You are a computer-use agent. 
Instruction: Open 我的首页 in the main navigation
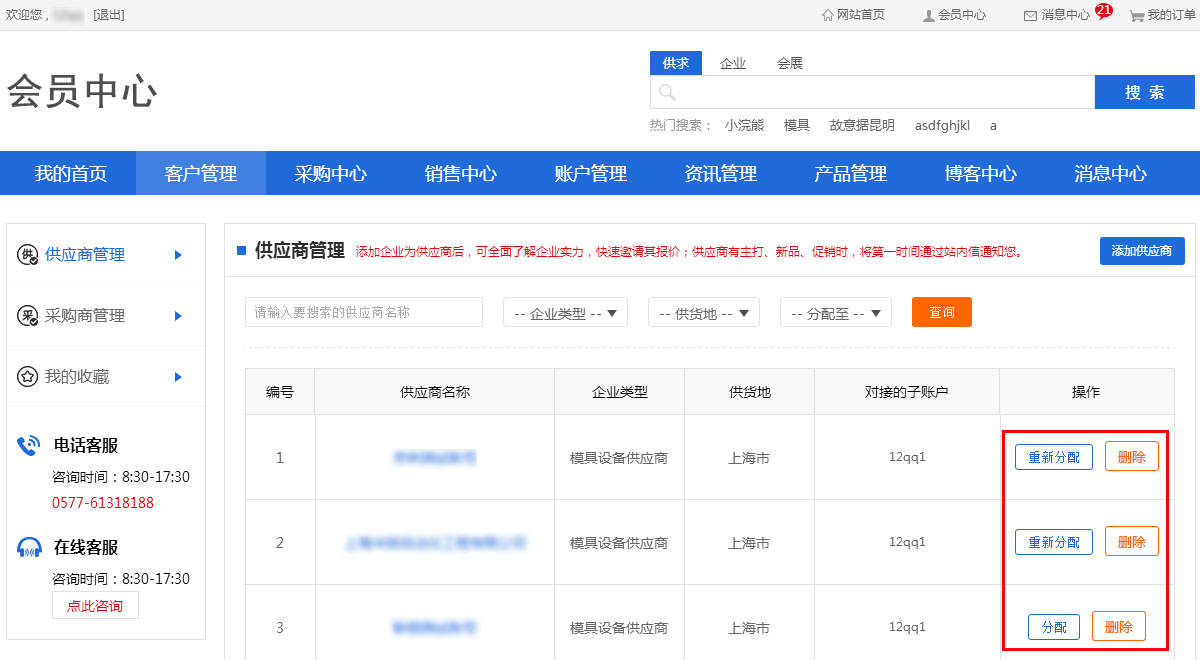pos(71,173)
